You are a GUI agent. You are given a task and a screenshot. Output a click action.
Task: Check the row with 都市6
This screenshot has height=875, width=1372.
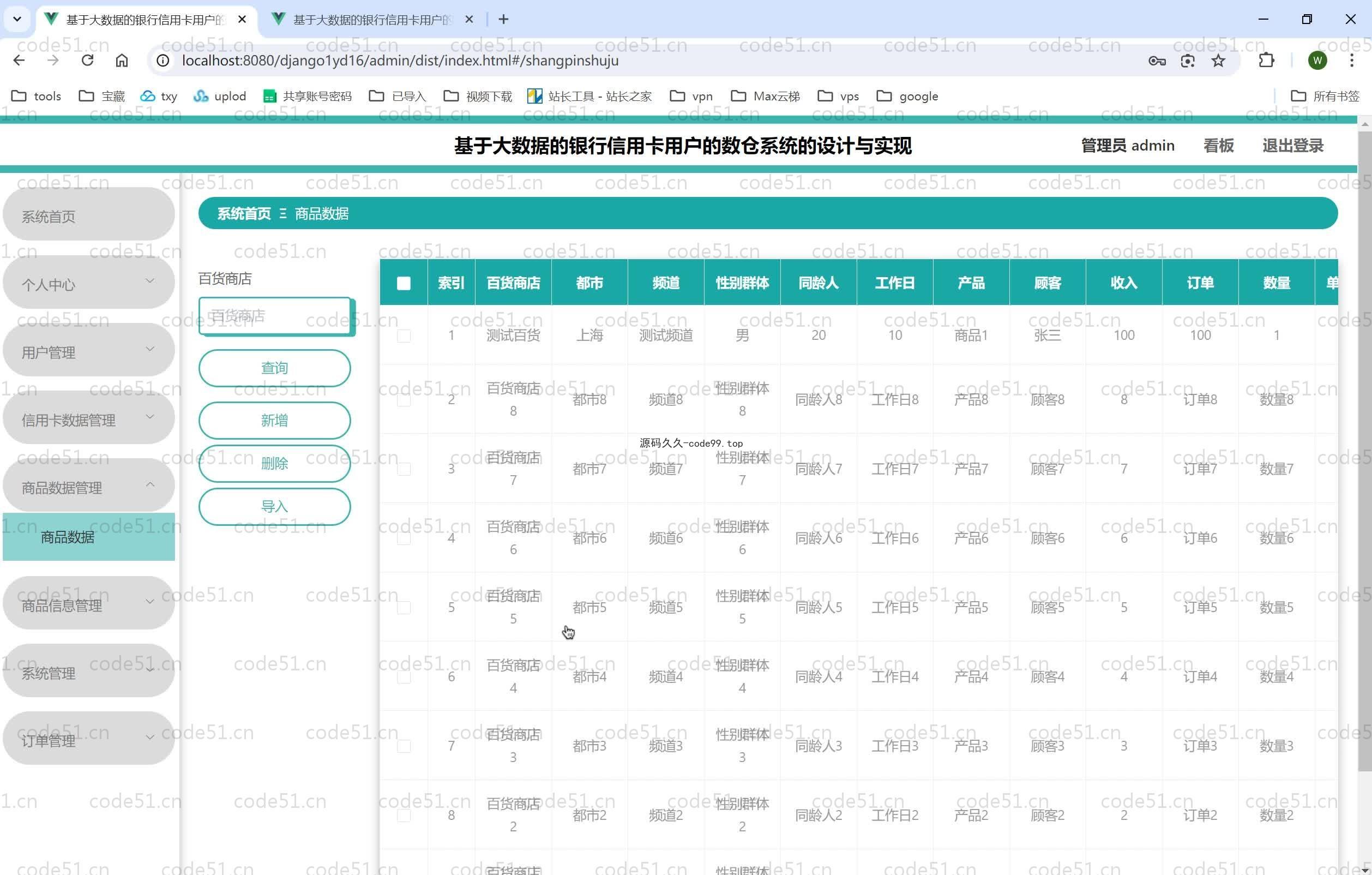(404, 538)
